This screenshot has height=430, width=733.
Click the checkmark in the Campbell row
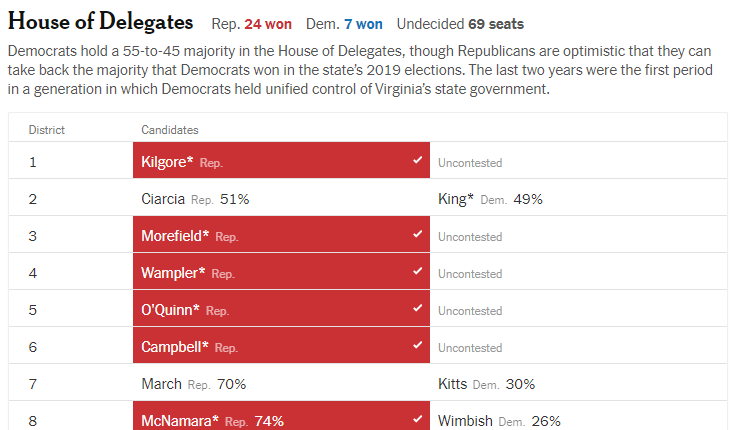coord(417,345)
